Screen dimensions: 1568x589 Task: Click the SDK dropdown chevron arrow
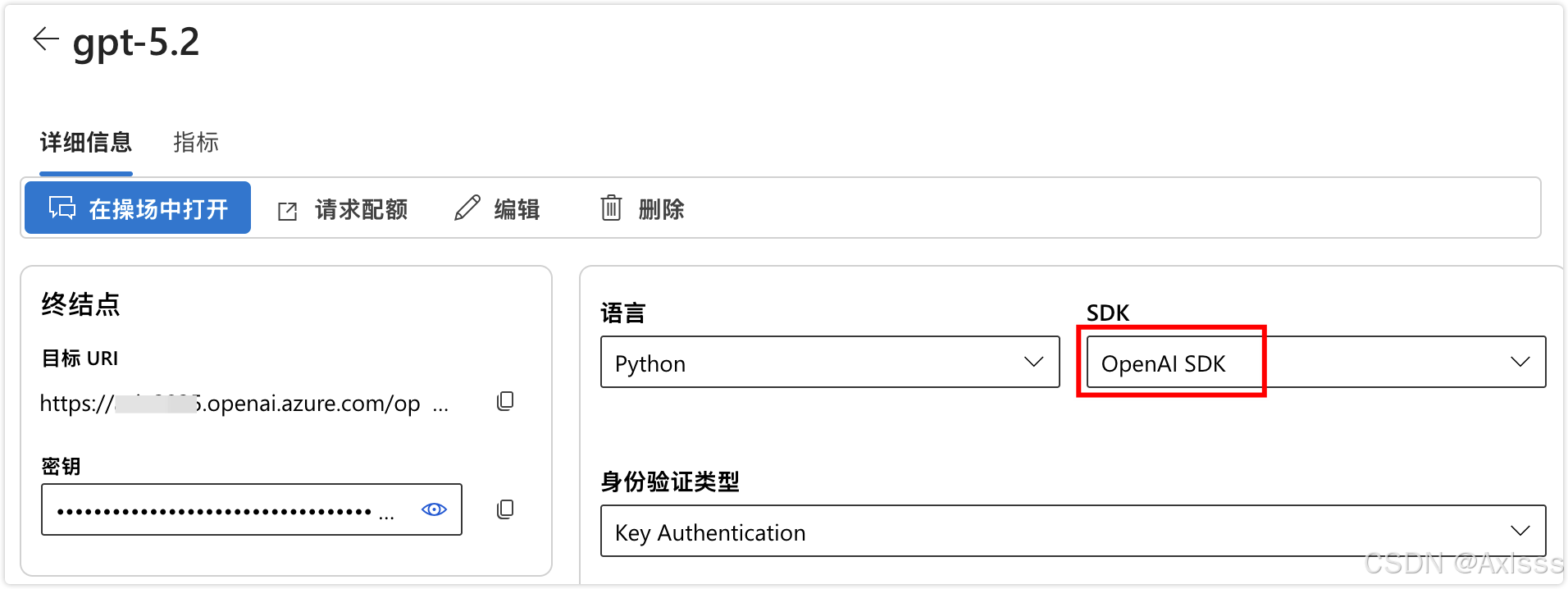[x=1520, y=362]
